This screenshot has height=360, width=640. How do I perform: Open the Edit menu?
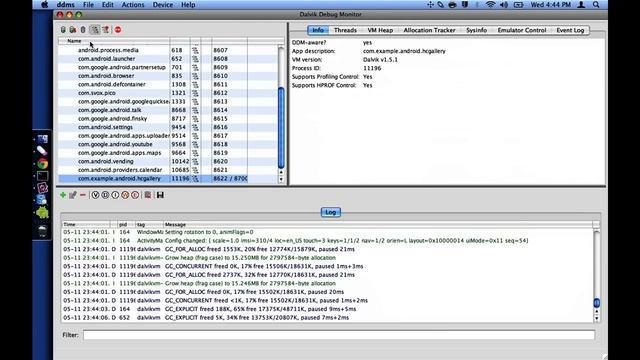pos(107,5)
